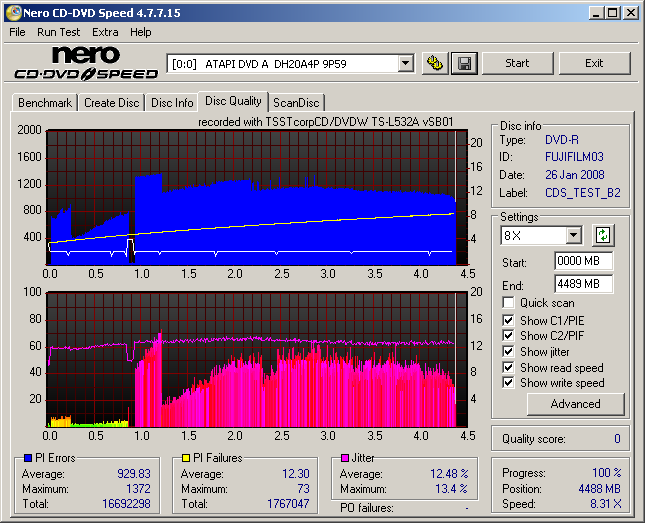Click the 26 Jan 2008 date value
Image resolution: width=645 pixels, height=523 pixels.
click(x=575, y=175)
